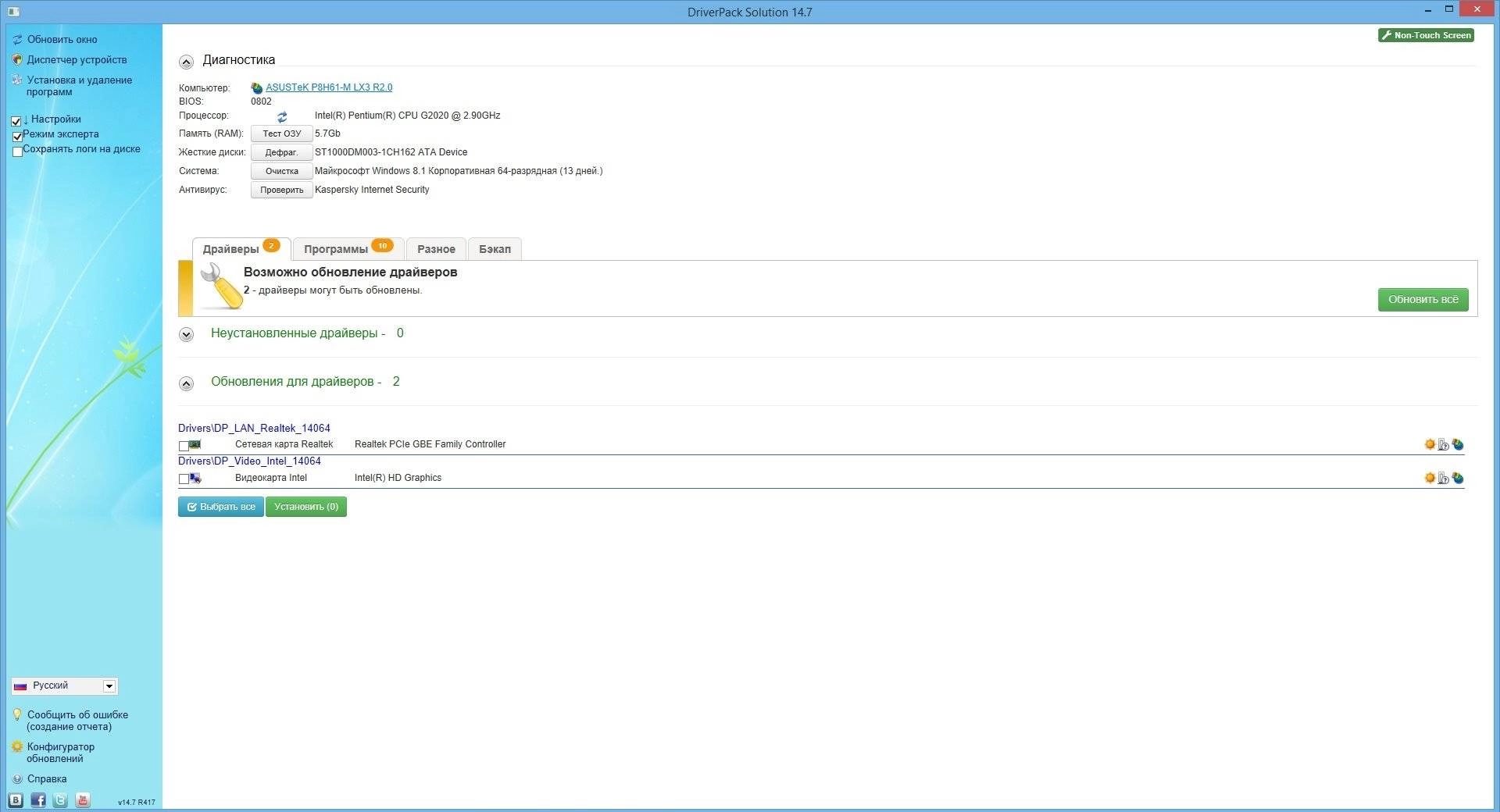
Task: Enable Сохранять логи на диске checkbox
Action: 17,151
